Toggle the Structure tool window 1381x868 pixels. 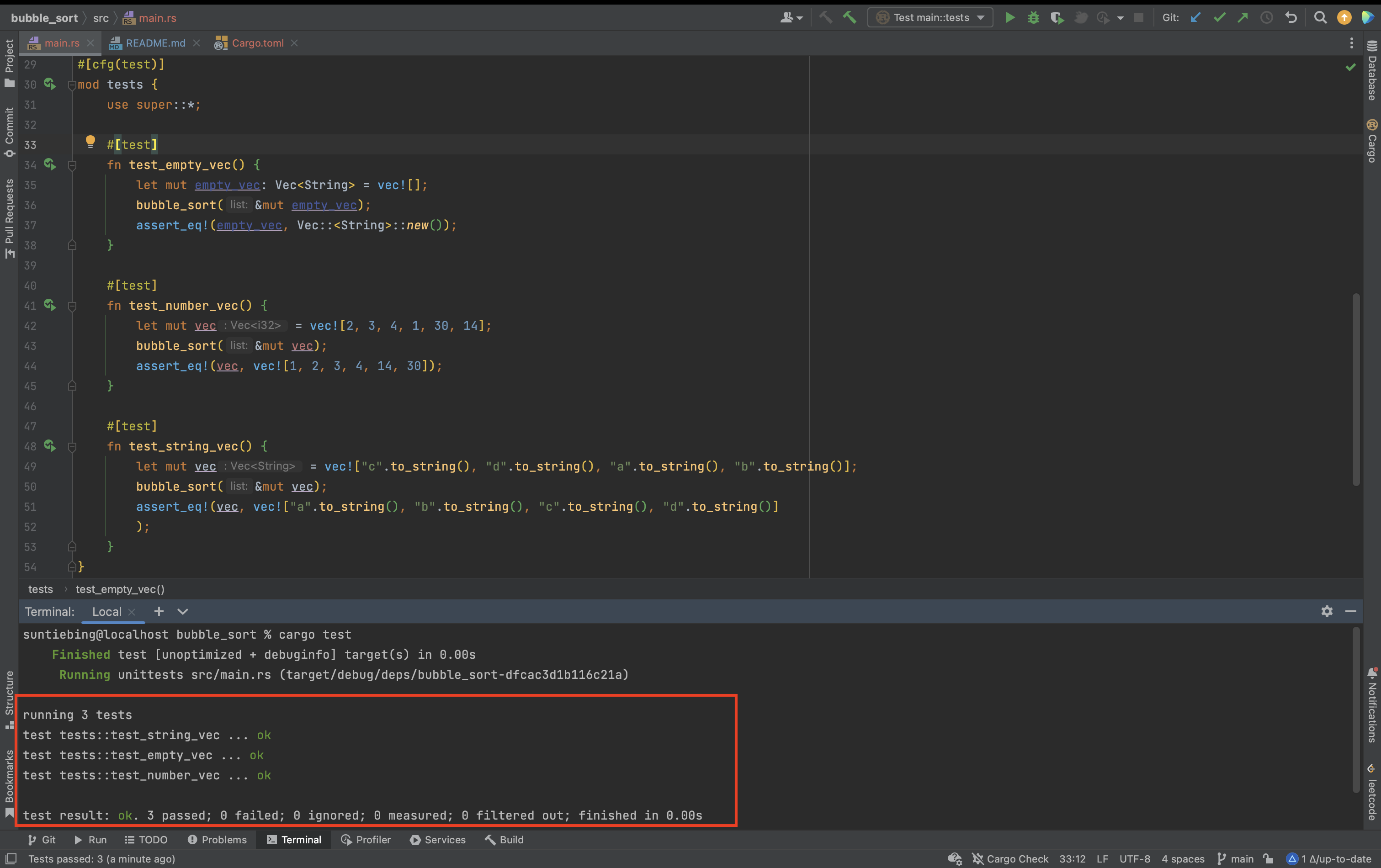pyautogui.click(x=9, y=700)
